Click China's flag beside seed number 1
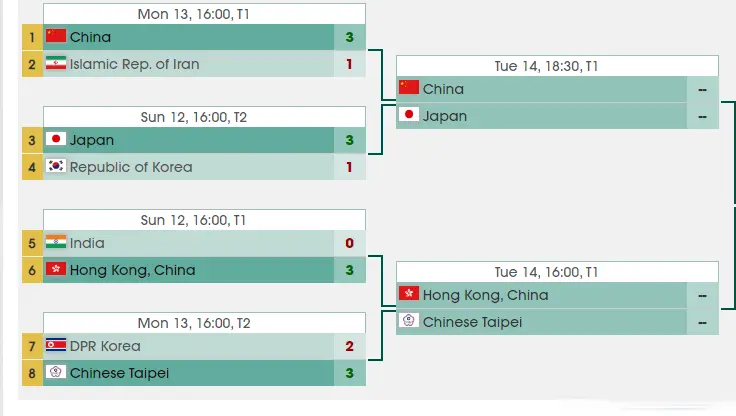The height and width of the screenshot is (416, 736). pos(56,37)
